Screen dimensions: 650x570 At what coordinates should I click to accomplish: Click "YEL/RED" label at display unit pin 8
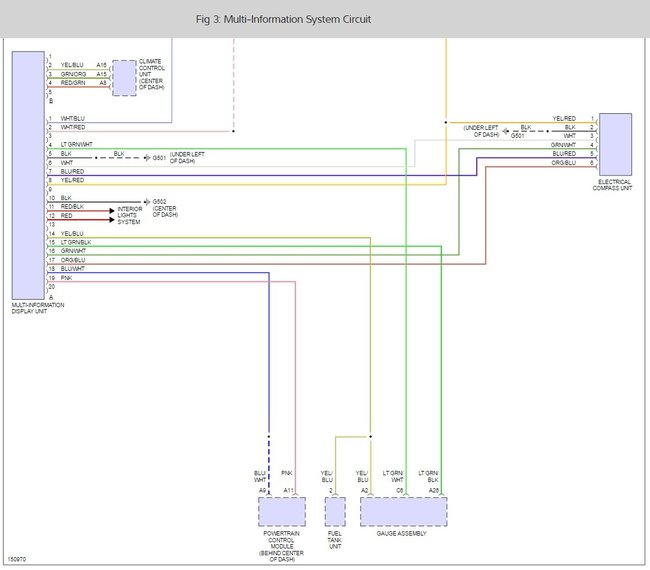click(72, 180)
